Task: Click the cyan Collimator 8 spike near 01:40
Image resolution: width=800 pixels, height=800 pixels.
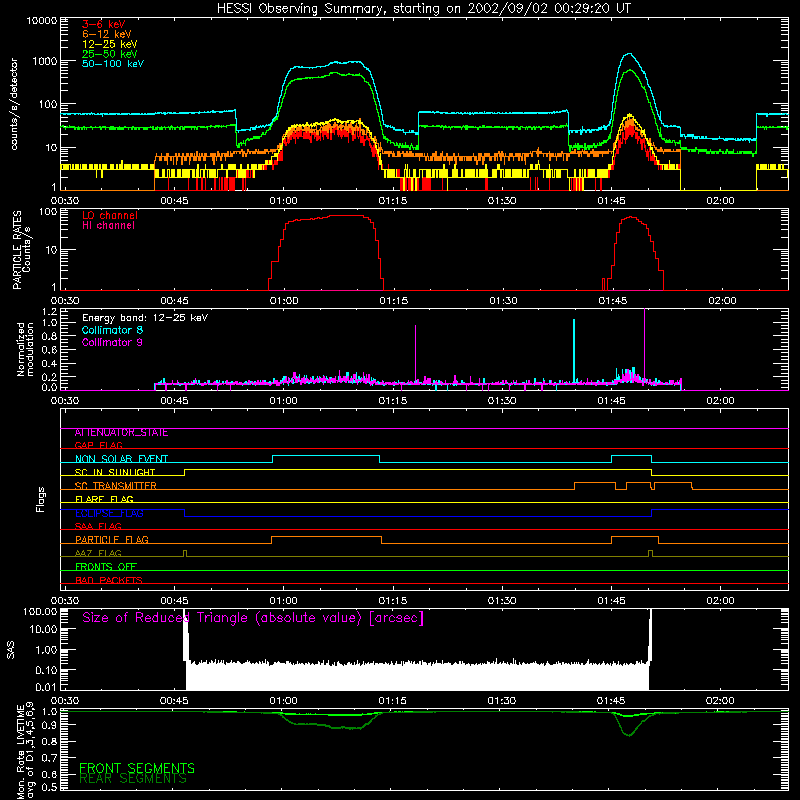Action: [x=574, y=351]
